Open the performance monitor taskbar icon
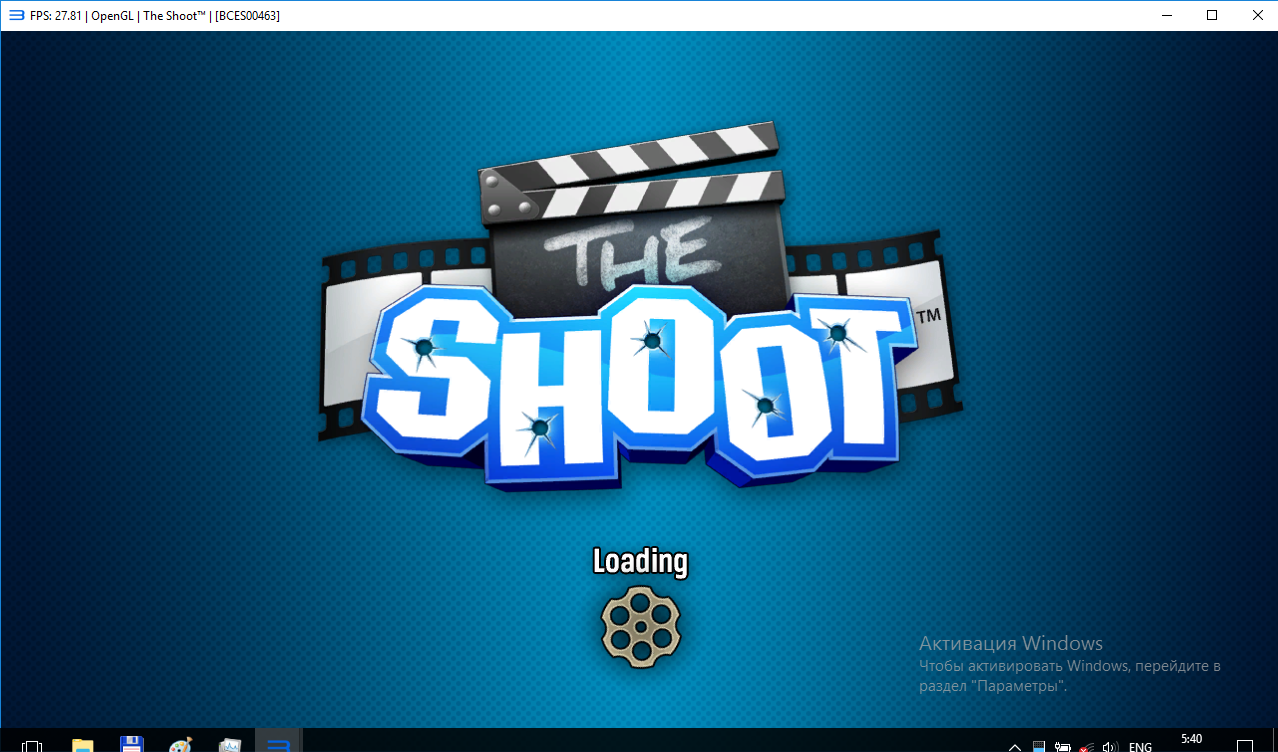The image size is (1278, 752). pos(231,745)
